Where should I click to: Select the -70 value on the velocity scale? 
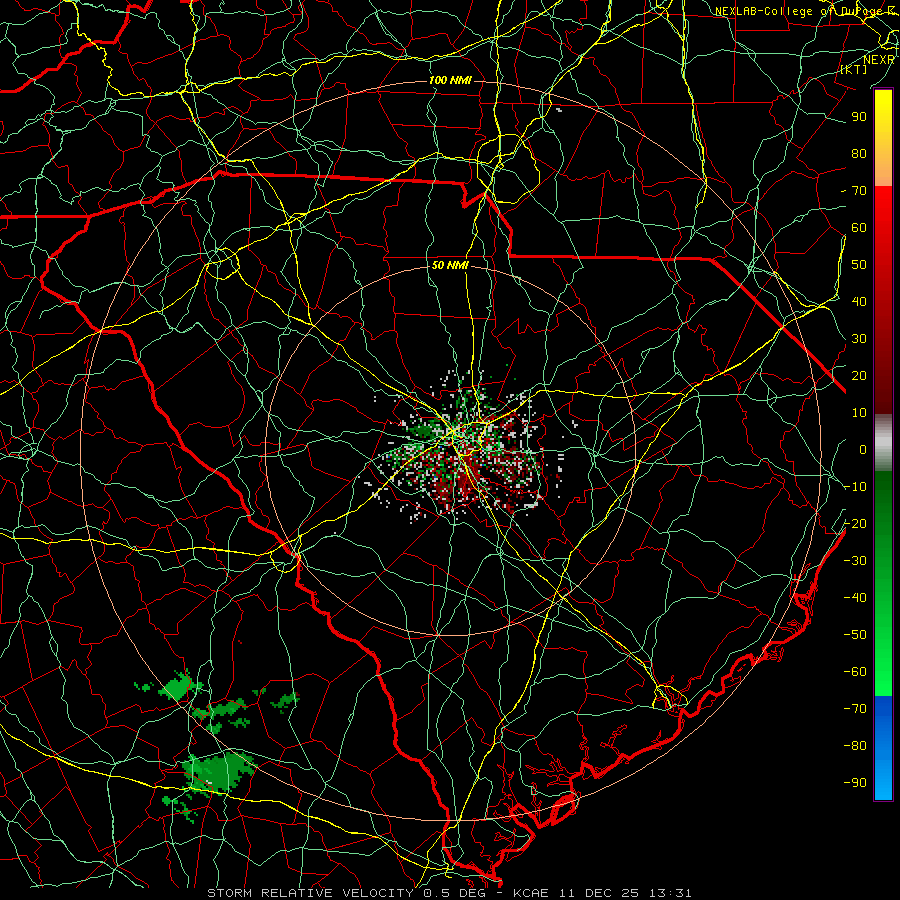click(855, 709)
